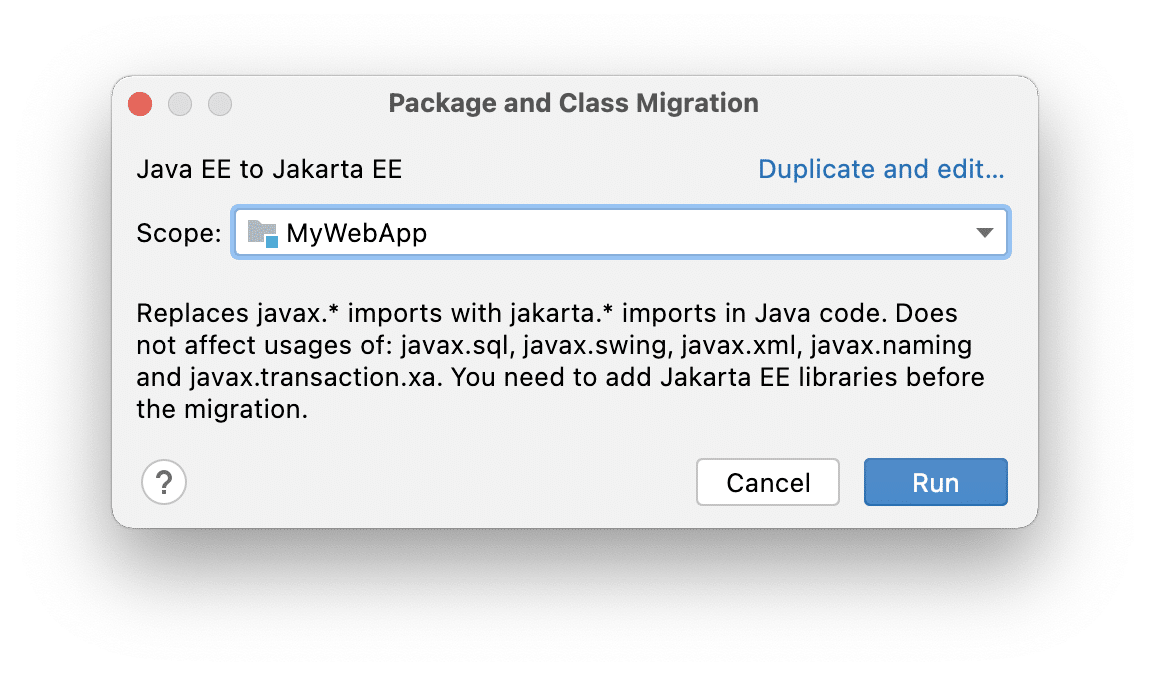Expand the Scope dropdown arrow
The image size is (1150, 676).
tap(984, 232)
